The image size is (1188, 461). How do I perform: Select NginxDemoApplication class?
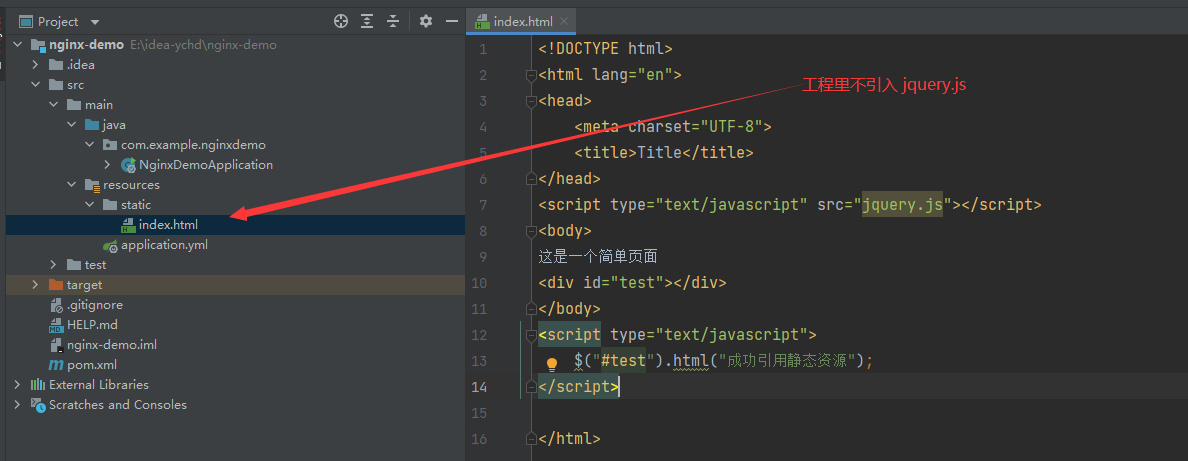pyautogui.click(x=205, y=165)
